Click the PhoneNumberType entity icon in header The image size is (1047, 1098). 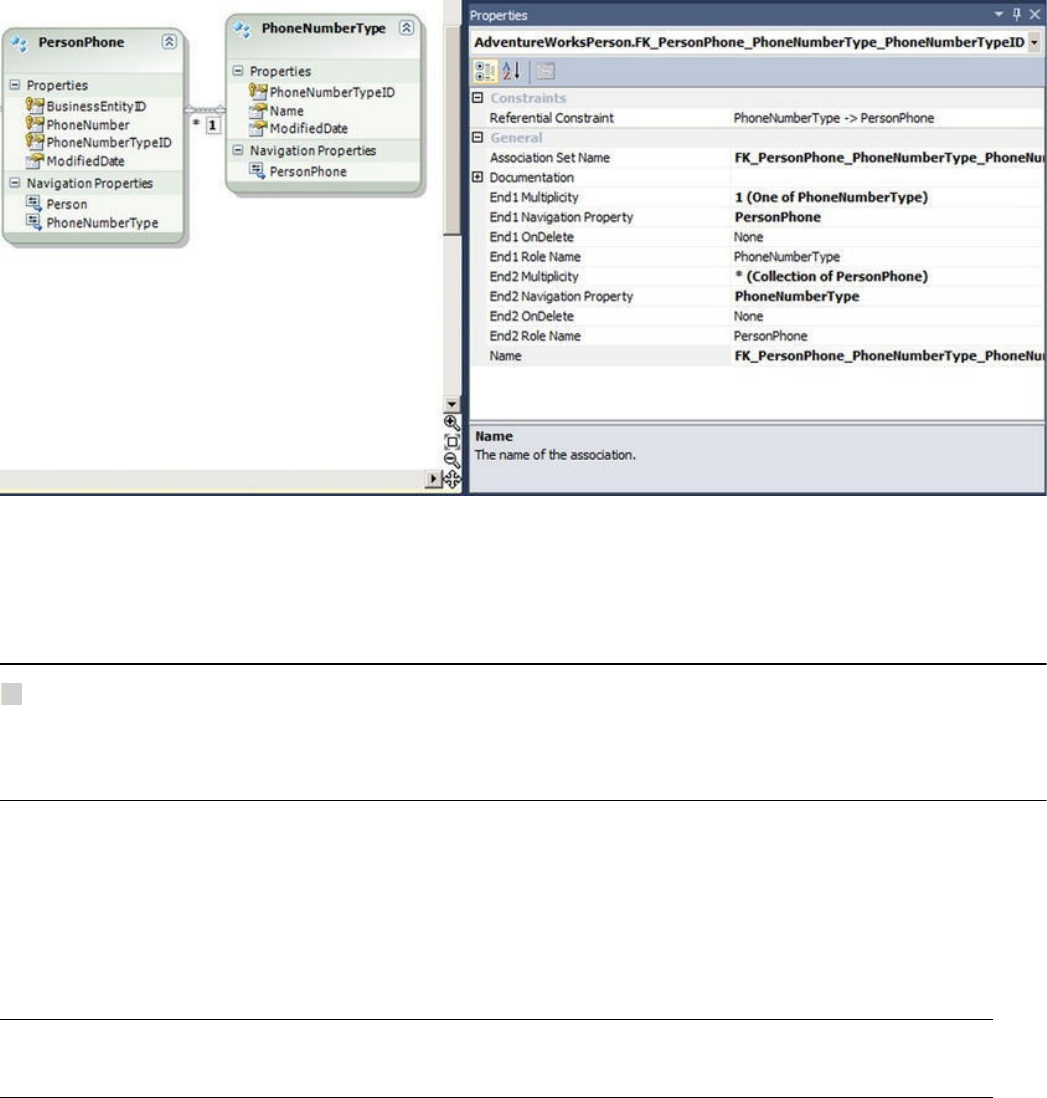click(x=242, y=29)
